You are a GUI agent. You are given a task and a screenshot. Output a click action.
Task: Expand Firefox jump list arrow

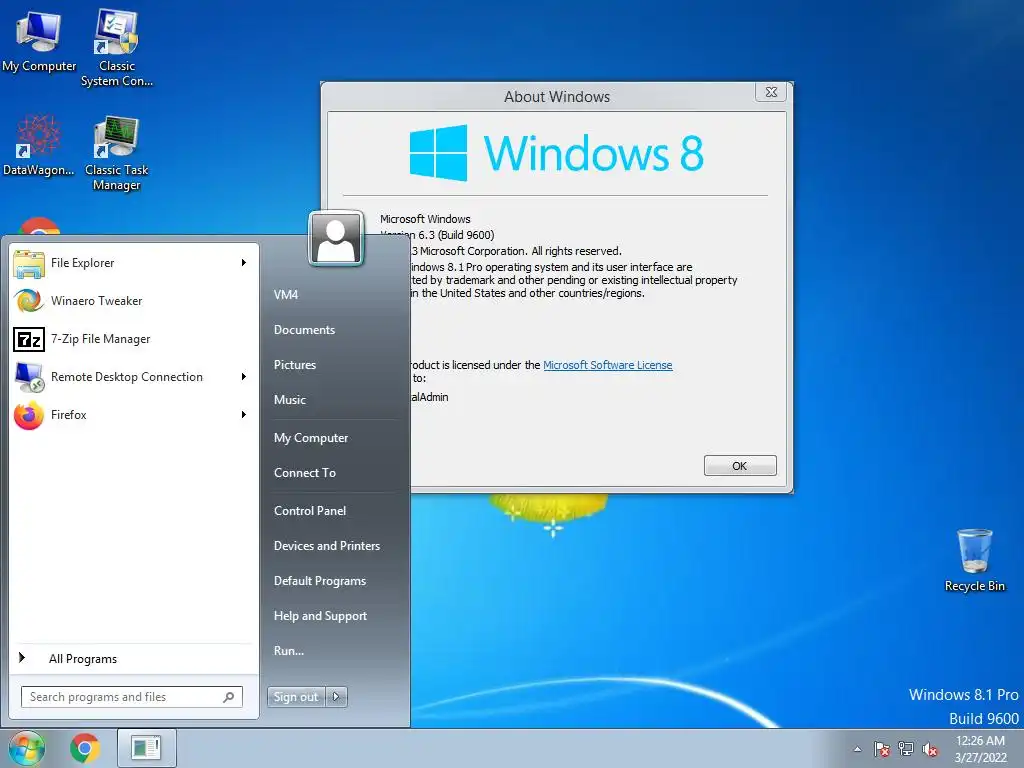pyautogui.click(x=244, y=415)
